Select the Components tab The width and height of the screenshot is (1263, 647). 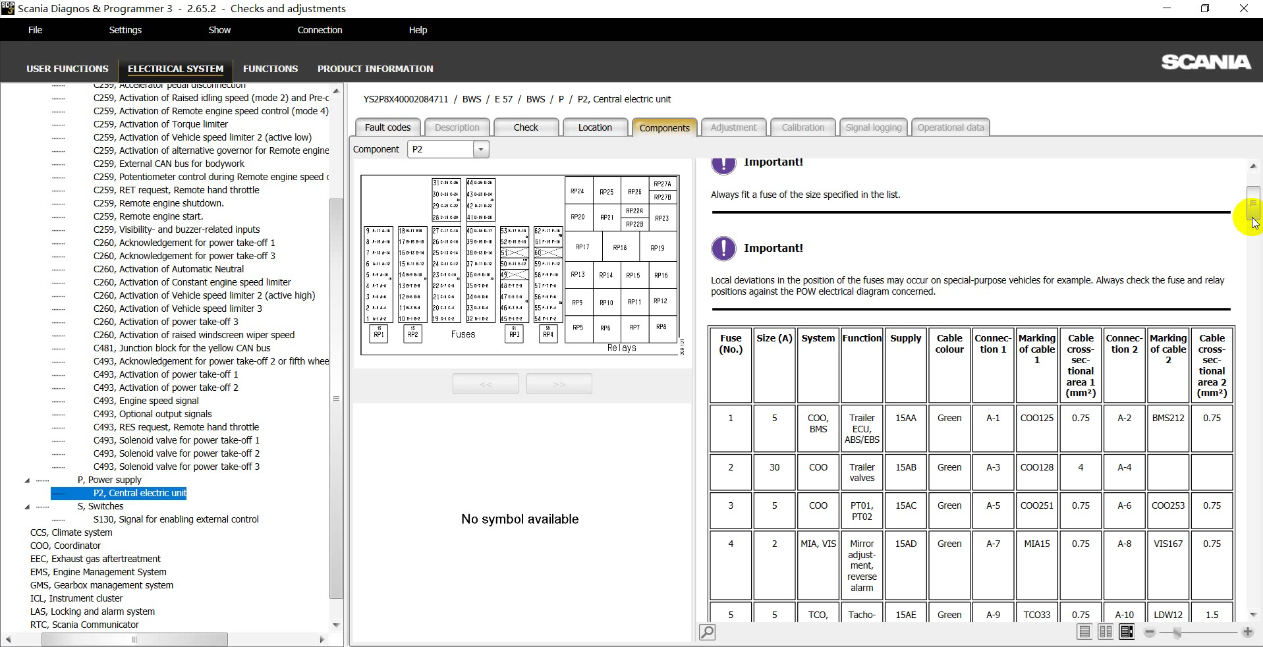tap(664, 127)
